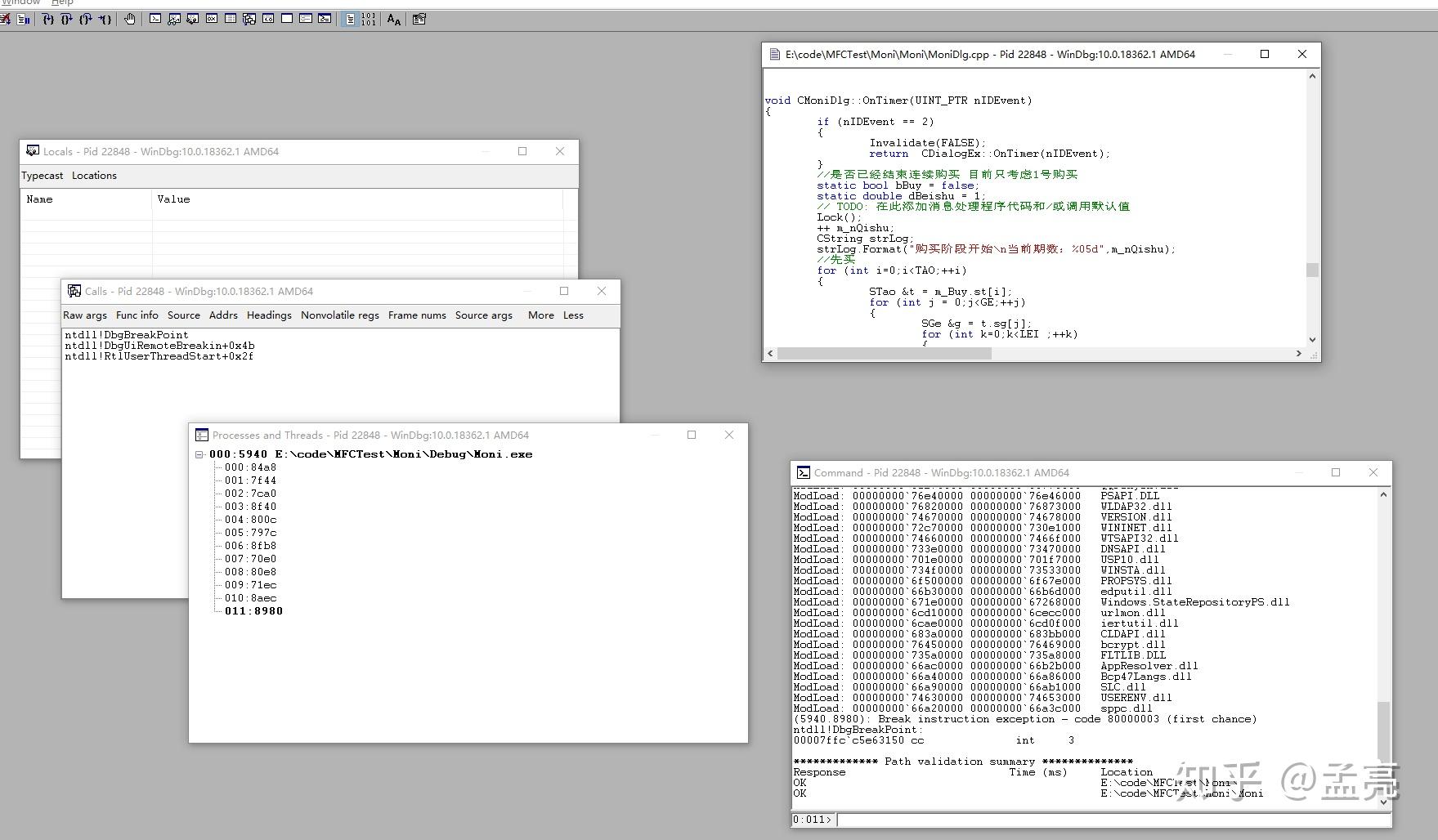Screen dimensions: 1438x840
Task: Click the Font toolbar icon
Action: [394, 19]
